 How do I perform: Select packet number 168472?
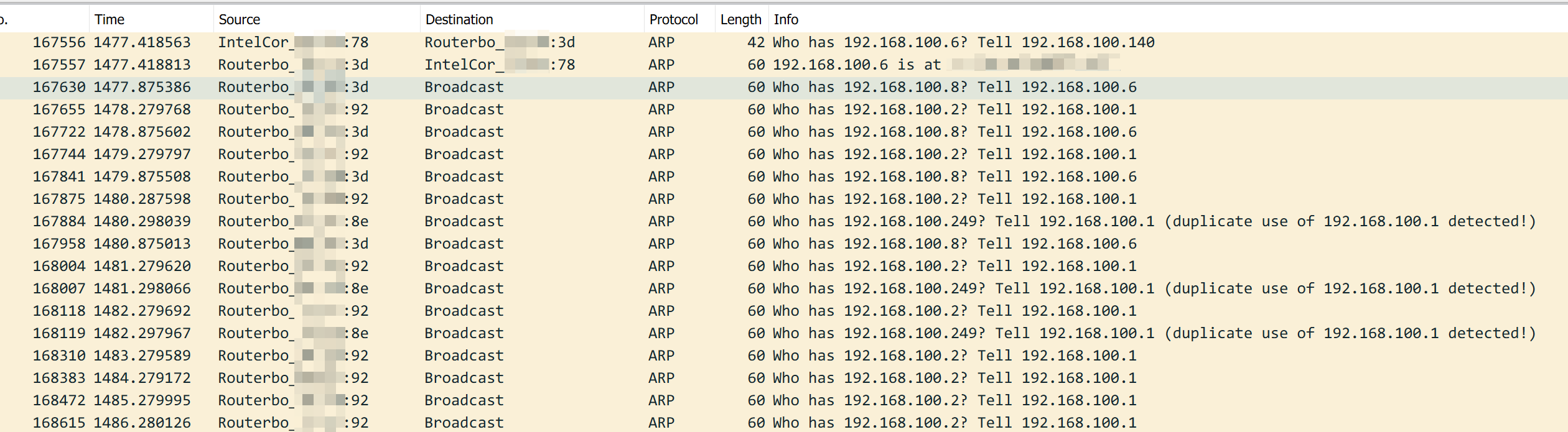pos(59,400)
